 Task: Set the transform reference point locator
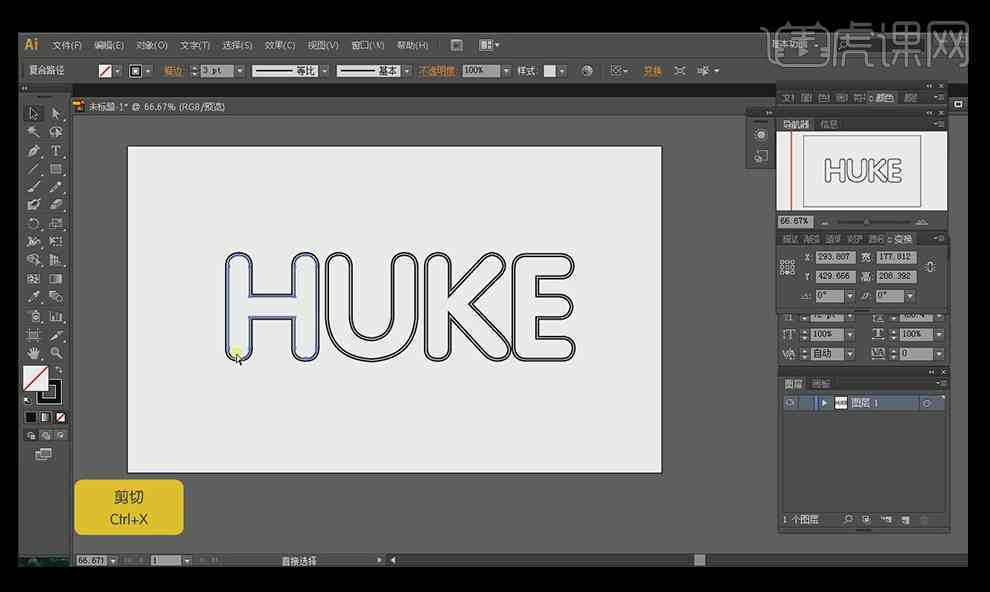(787, 267)
